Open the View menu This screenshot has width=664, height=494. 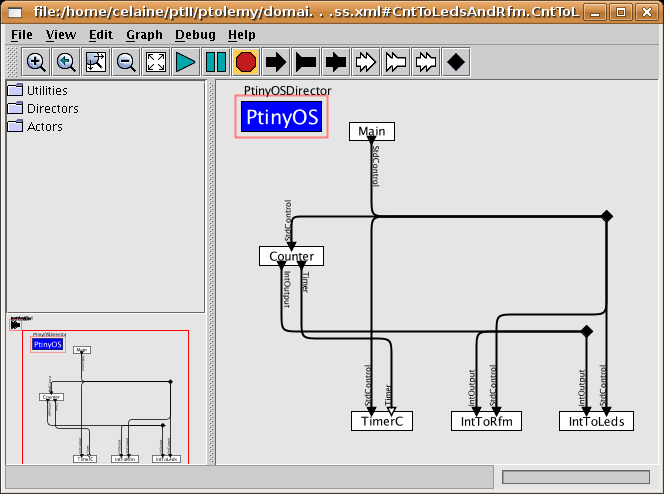[x=61, y=35]
